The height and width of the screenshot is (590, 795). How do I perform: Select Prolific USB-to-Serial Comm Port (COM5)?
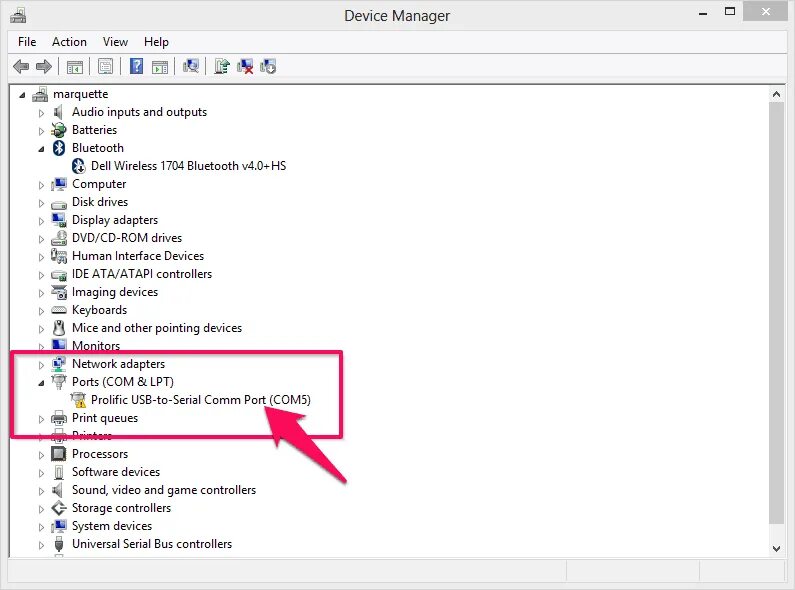click(201, 400)
